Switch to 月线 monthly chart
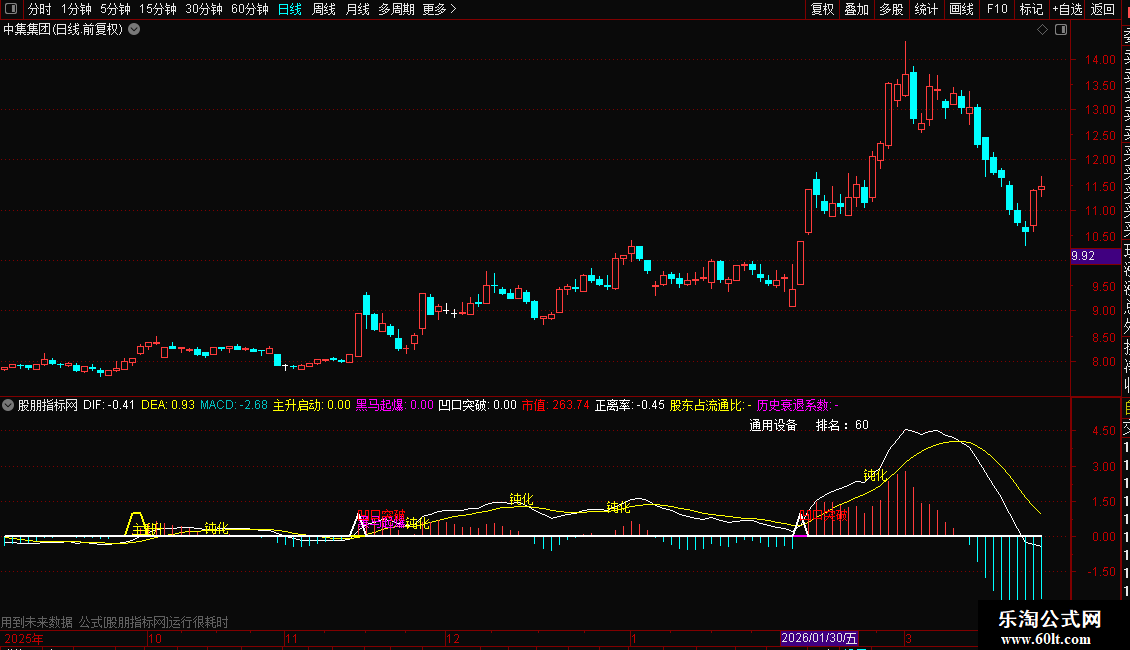The height and width of the screenshot is (650, 1130). click(357, 9)
